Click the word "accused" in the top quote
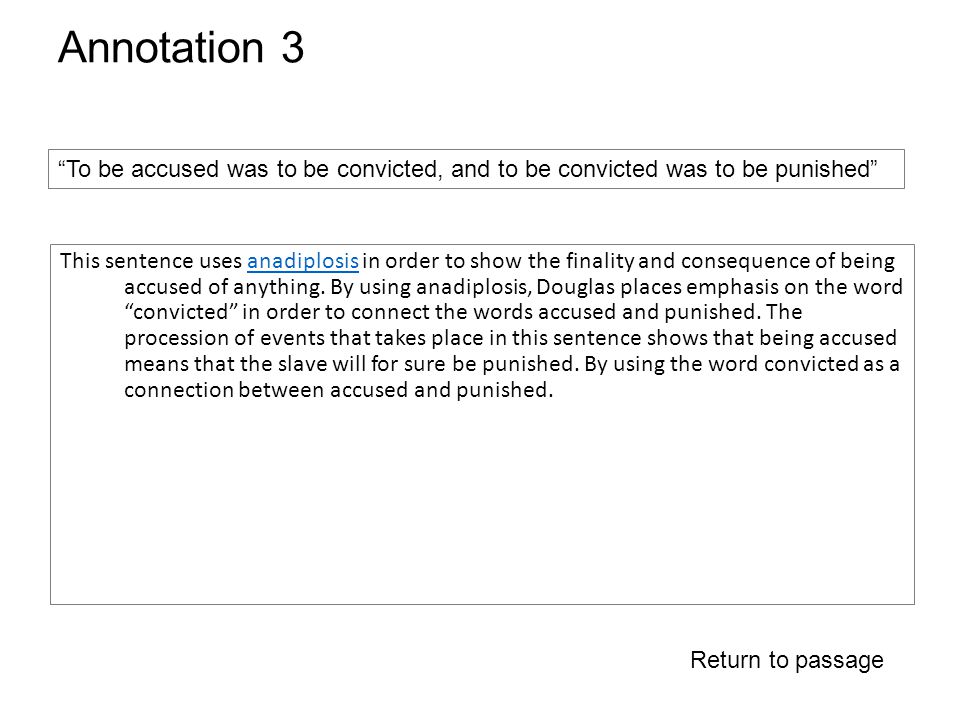This screenshot has width=960, height=720. (174, 170)
